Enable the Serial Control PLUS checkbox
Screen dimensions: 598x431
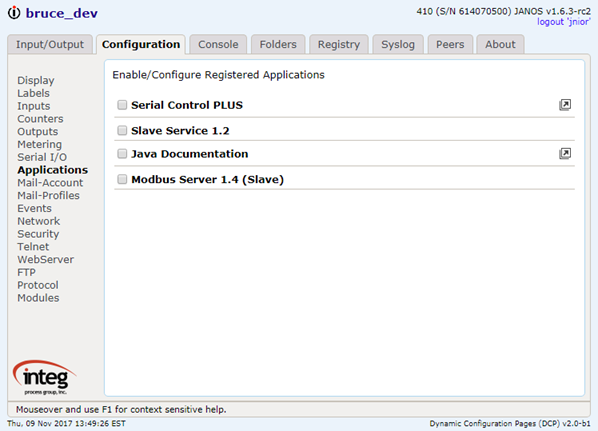point(122,105)
